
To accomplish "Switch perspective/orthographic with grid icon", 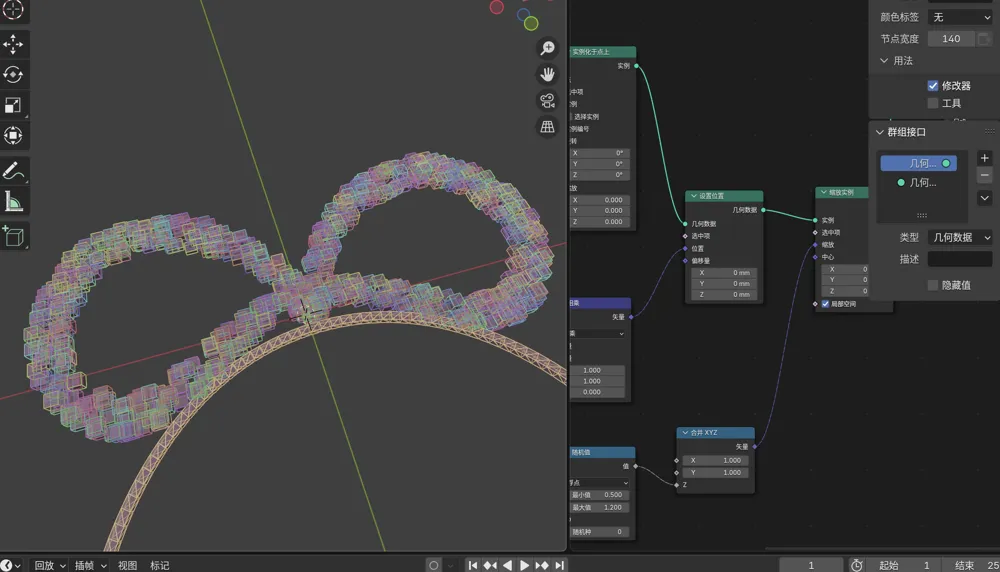I will tap(547, 127).
